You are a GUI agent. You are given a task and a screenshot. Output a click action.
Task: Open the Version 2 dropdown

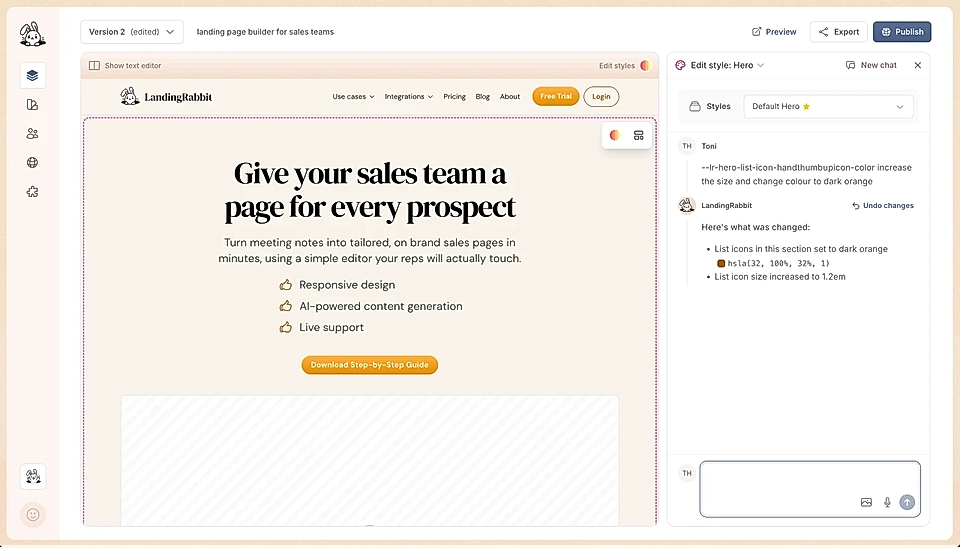pyautogui.click(x=132, y=32)
